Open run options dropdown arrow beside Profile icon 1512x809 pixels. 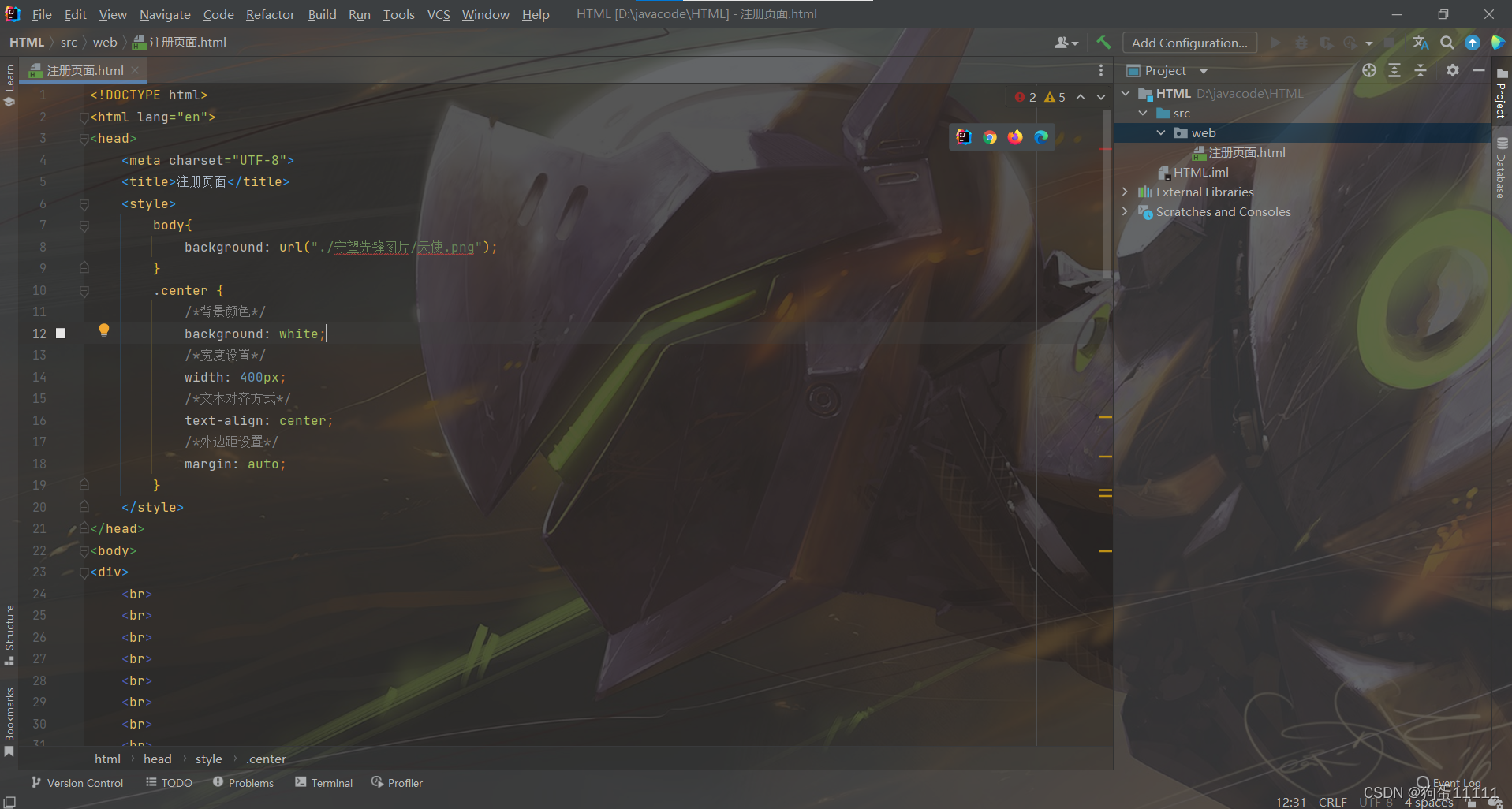click(x=1369, y=43)
